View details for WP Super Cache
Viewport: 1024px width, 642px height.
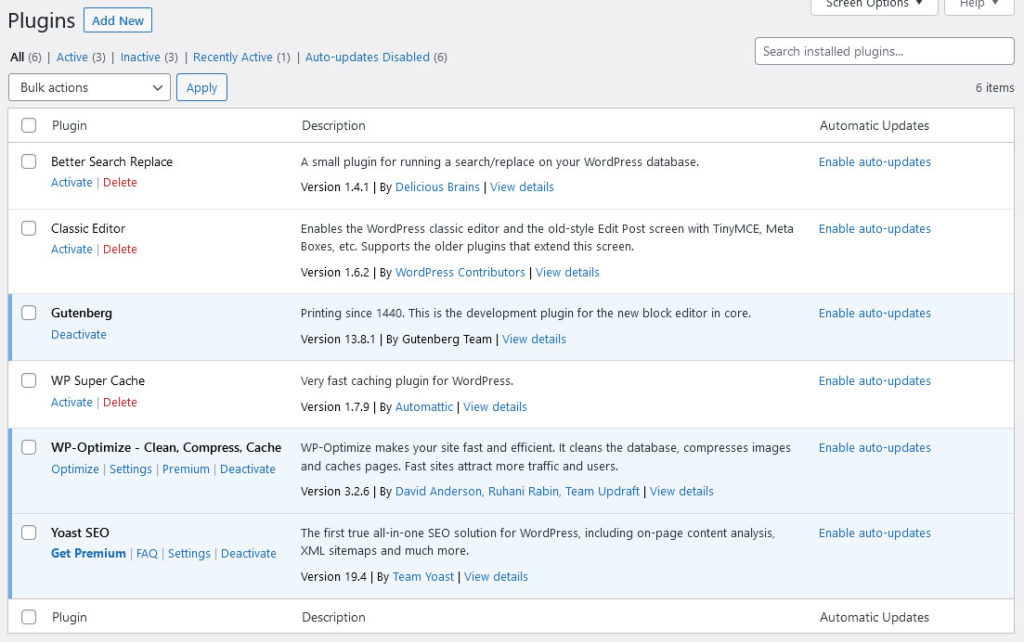[495, 407]
